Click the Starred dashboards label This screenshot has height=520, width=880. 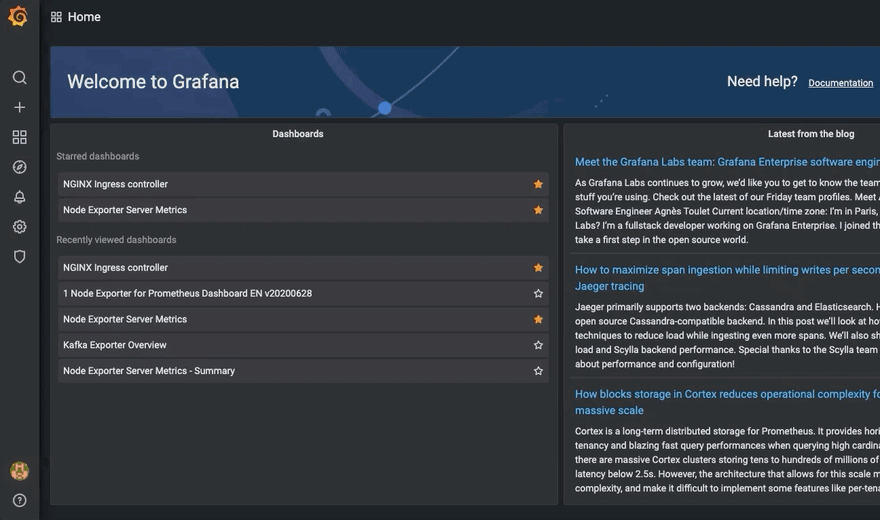tap(98, 157)
